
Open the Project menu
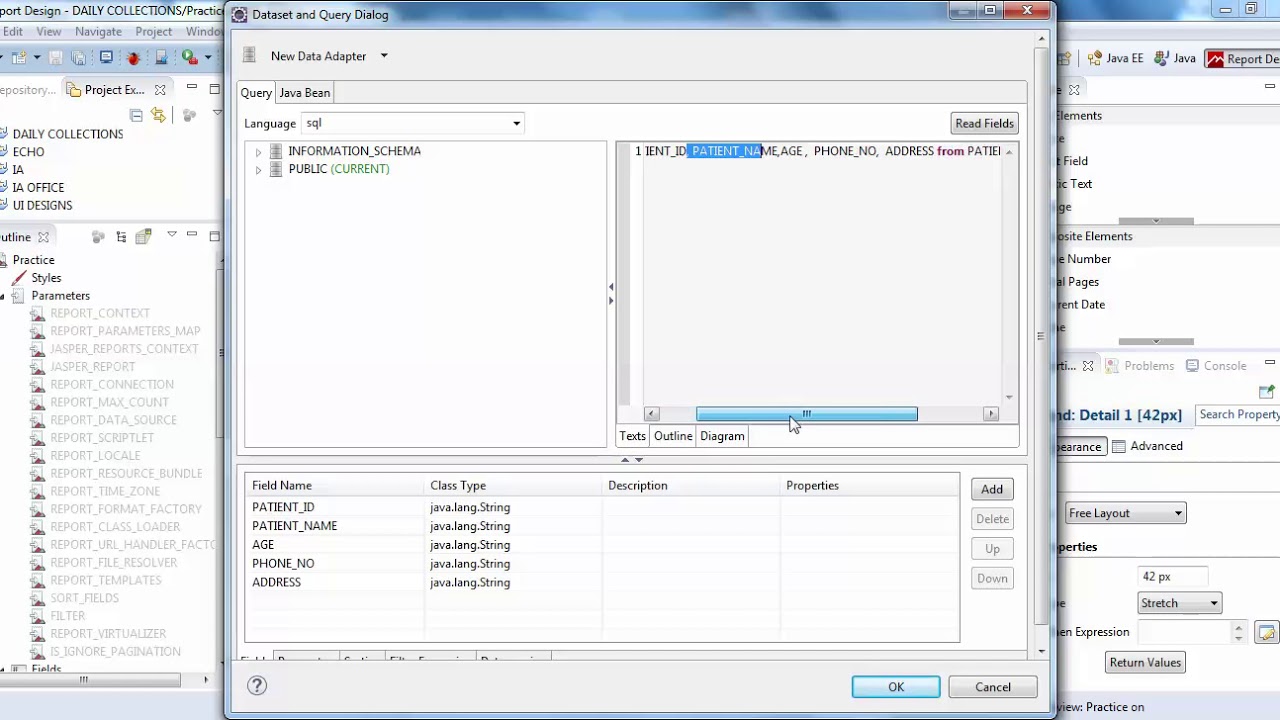click(153, 31)
